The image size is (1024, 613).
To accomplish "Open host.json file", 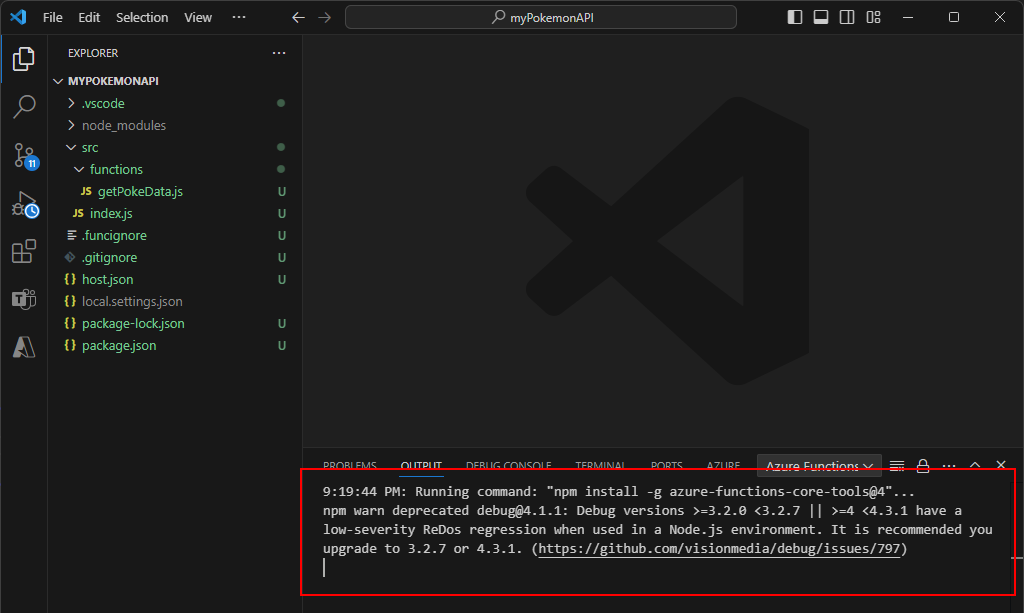I will 176,279.
